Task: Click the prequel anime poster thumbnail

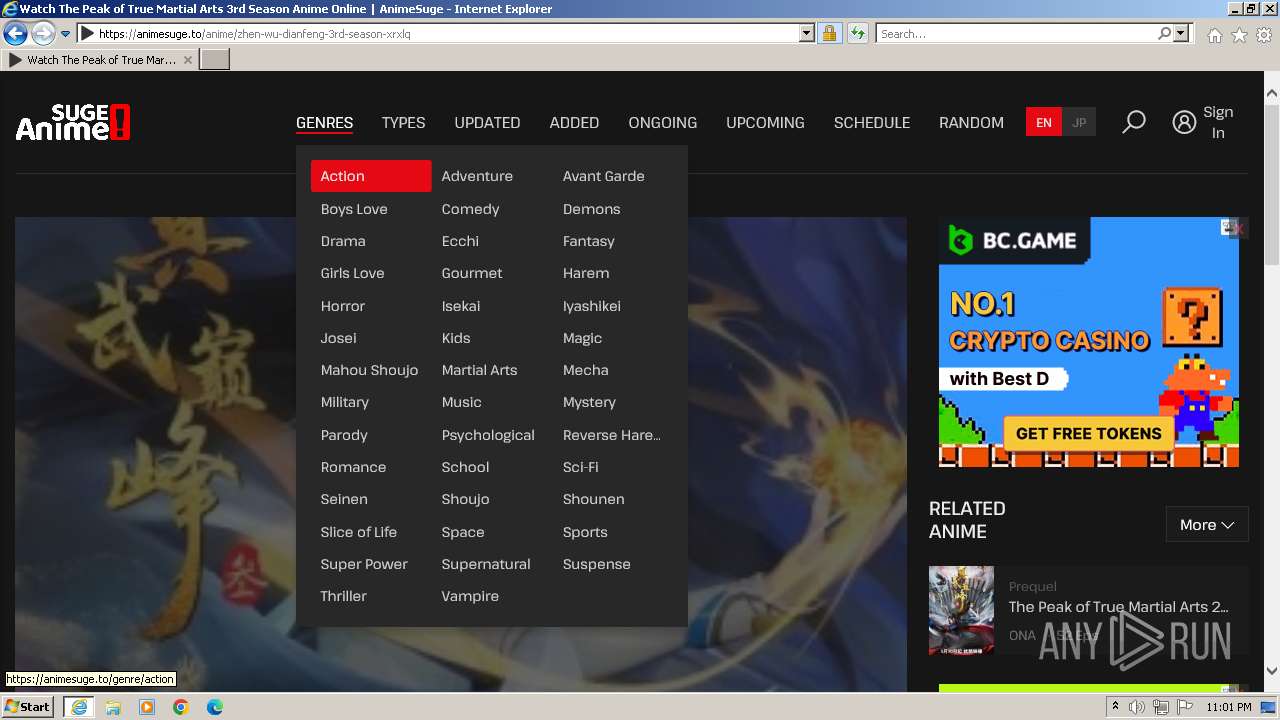Action: (961, 610)
